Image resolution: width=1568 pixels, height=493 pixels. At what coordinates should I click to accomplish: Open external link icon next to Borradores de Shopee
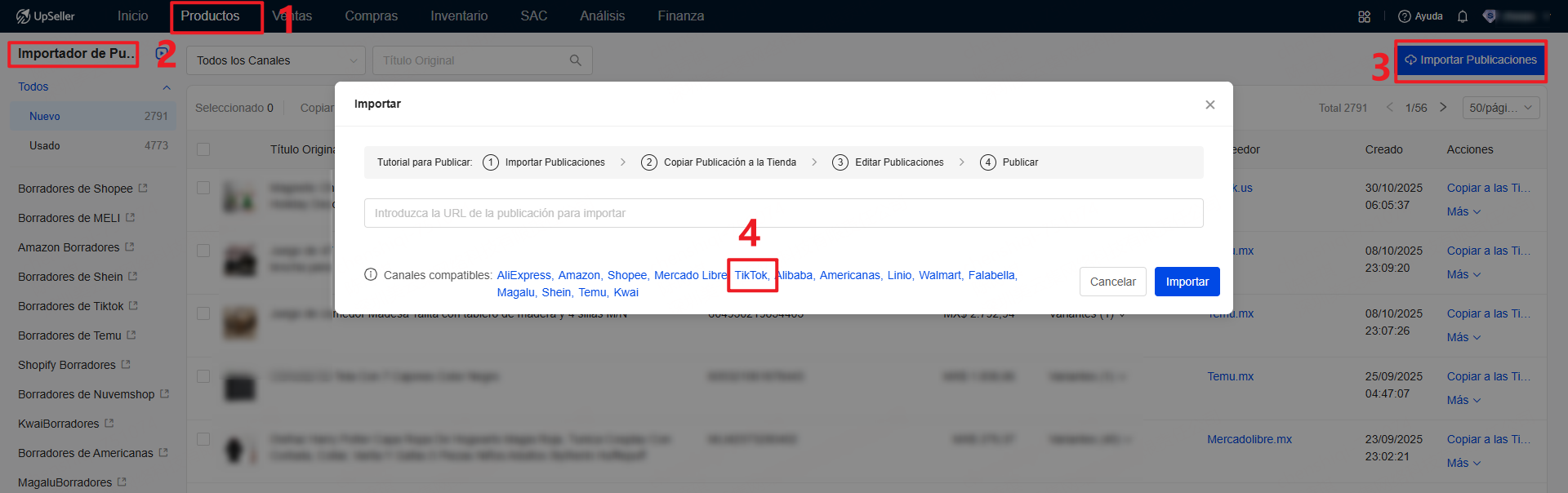(143, 189)
